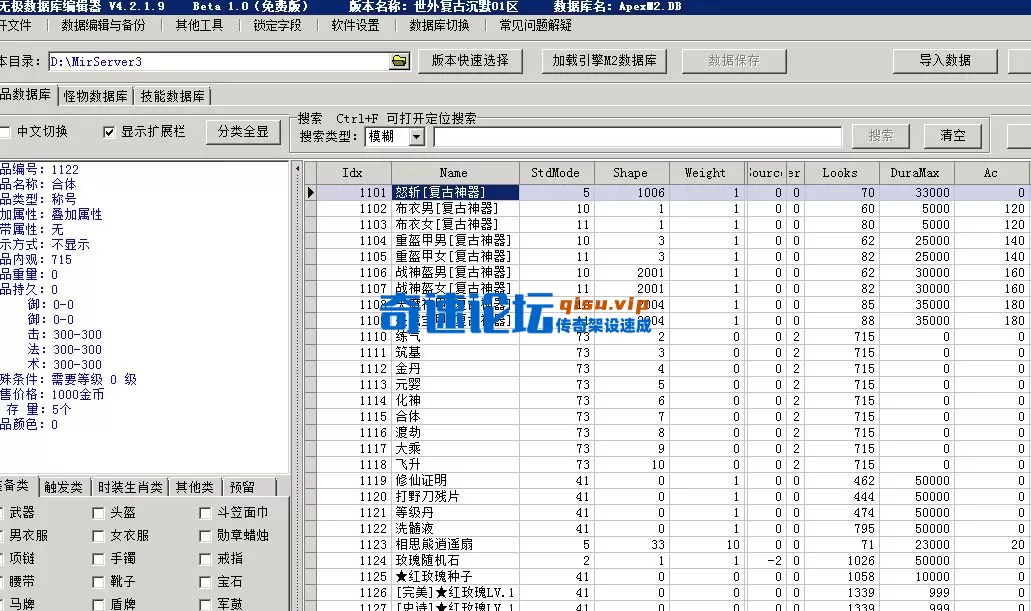Click the 导入数据 button
Screen dimensions: 1031x611
click(x=944, y=60)
